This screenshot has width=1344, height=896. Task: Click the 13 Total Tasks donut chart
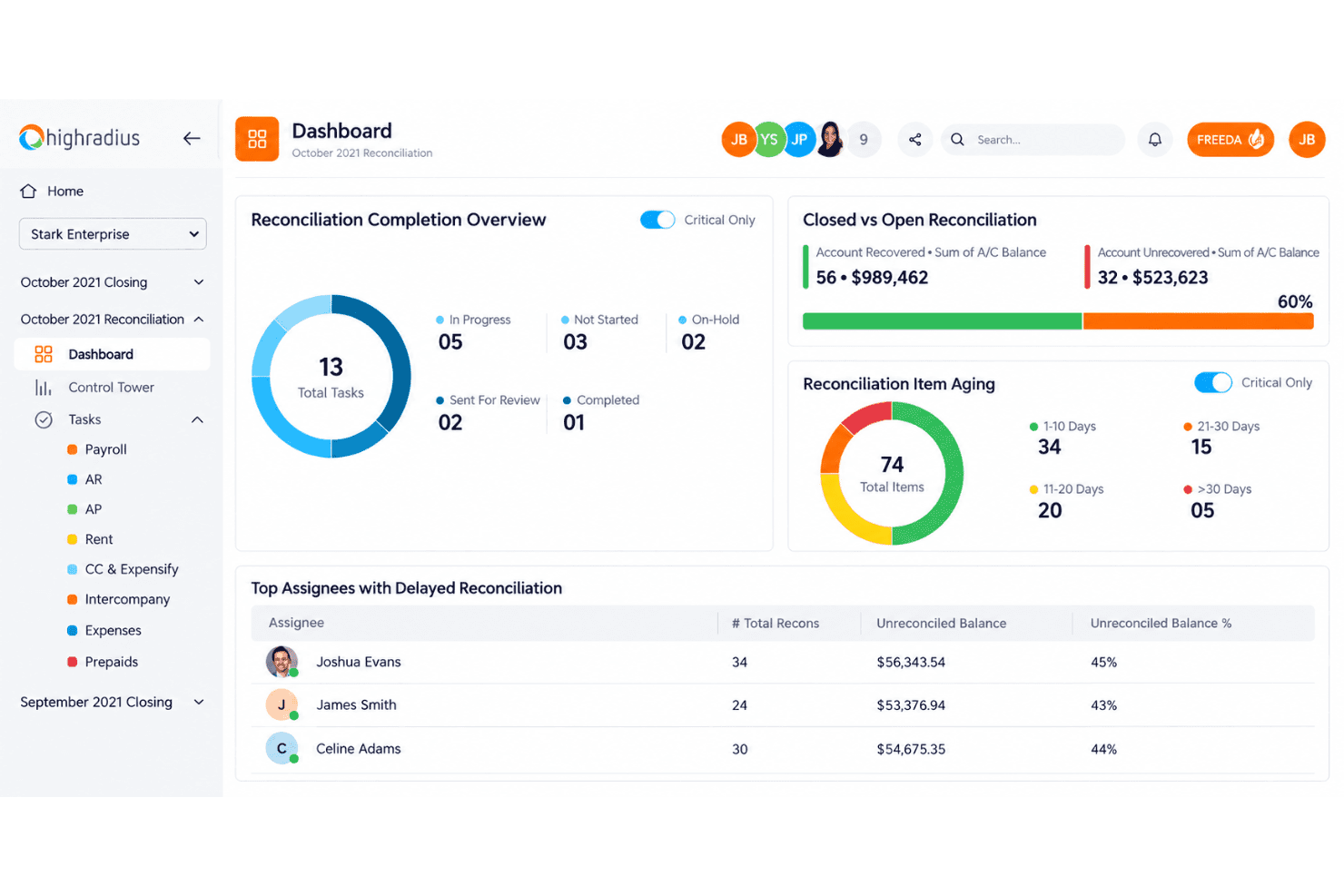coord(331,376)
